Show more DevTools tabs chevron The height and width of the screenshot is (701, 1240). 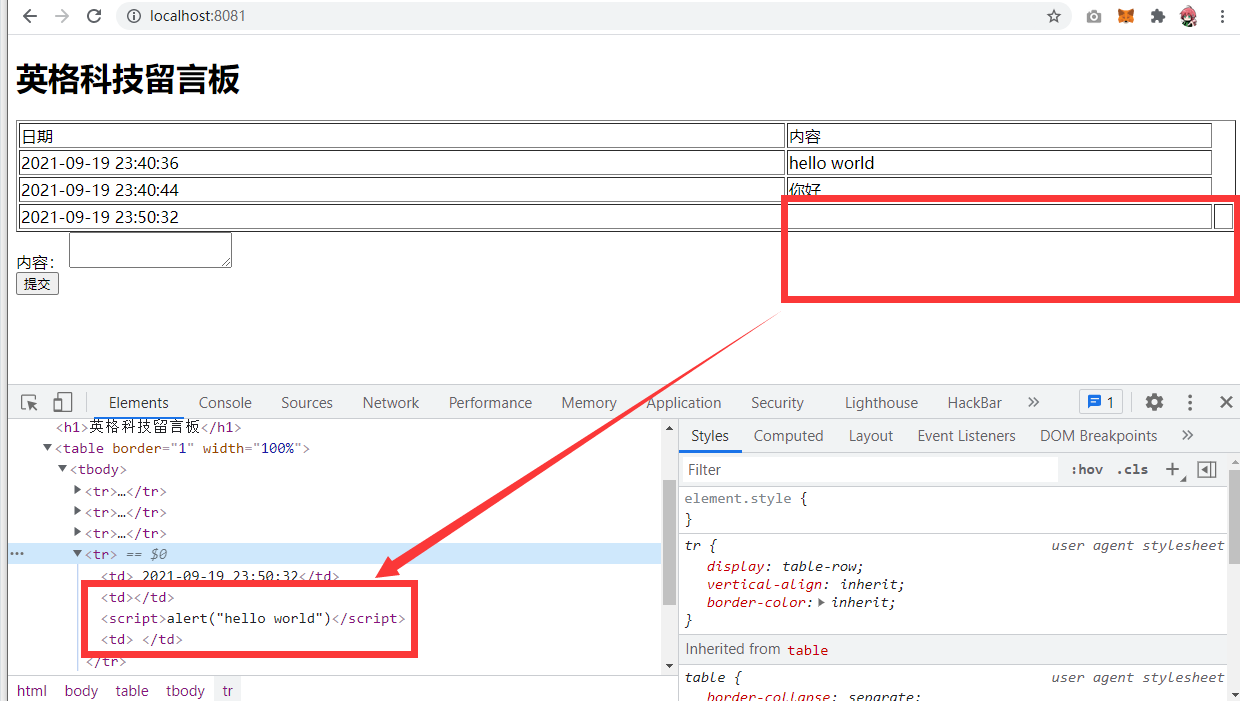1033,402
